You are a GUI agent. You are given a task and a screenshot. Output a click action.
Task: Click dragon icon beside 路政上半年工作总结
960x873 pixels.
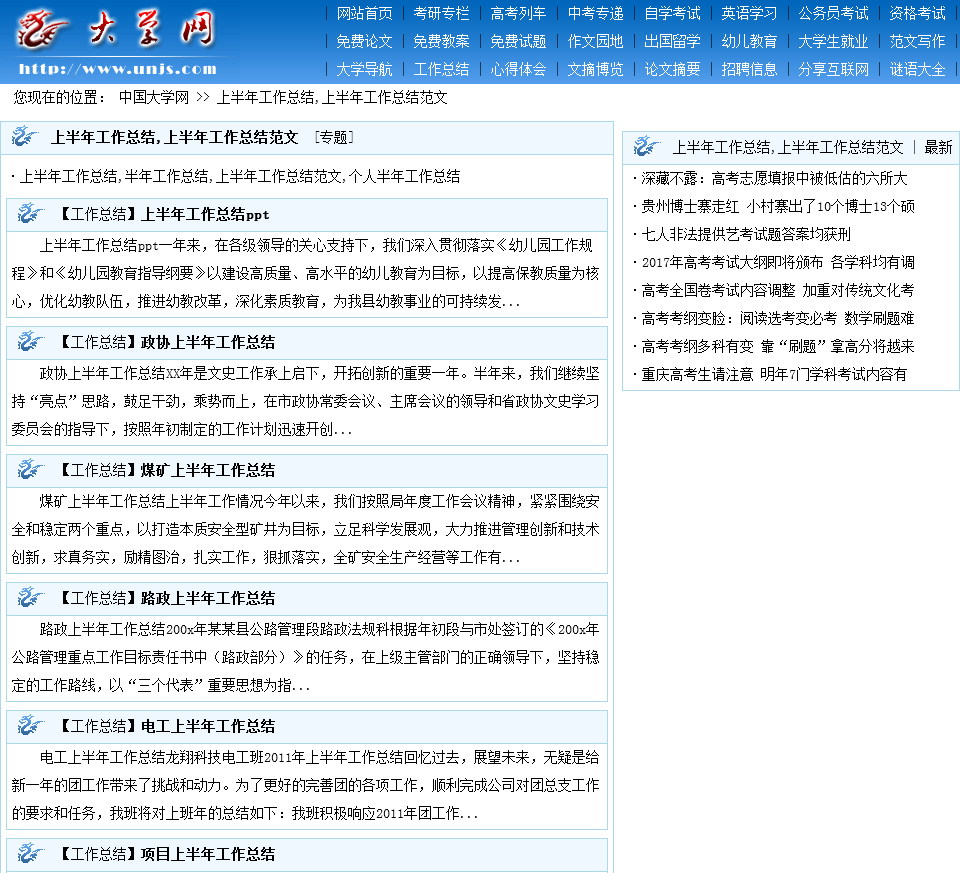coord(31,598)
